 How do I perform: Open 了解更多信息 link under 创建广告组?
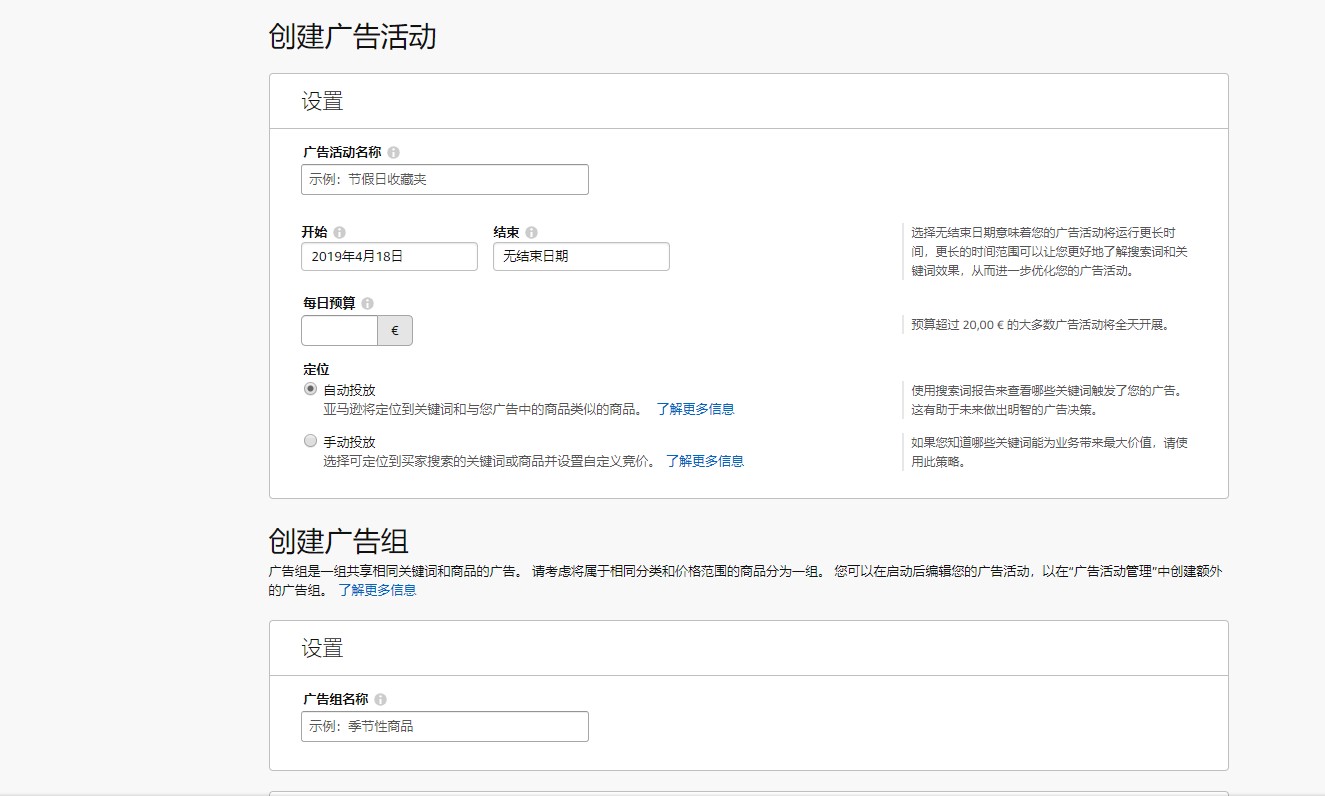pos(377,590)
